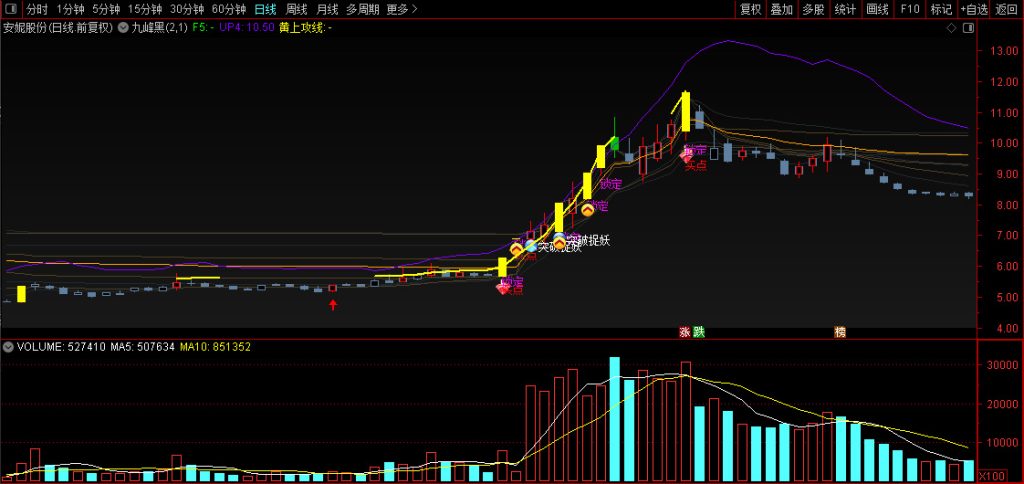
Task: Click the diamond icon at chart top-right
Action: click(x=950, y=28)
